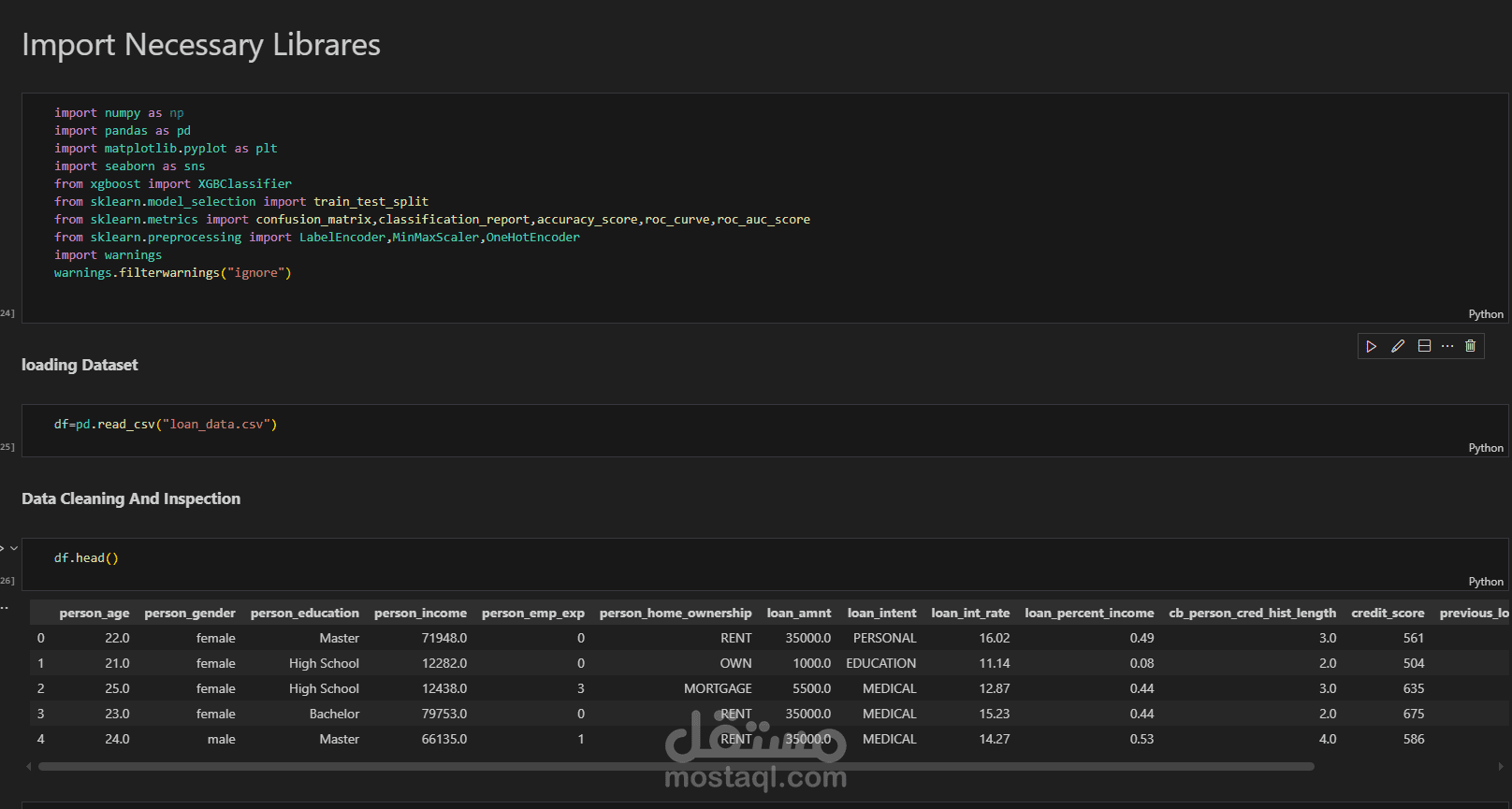The height and width of the screenshot is (809, 1512).
Task: Click the loan_int_rate column header
Action: point(971,614)
